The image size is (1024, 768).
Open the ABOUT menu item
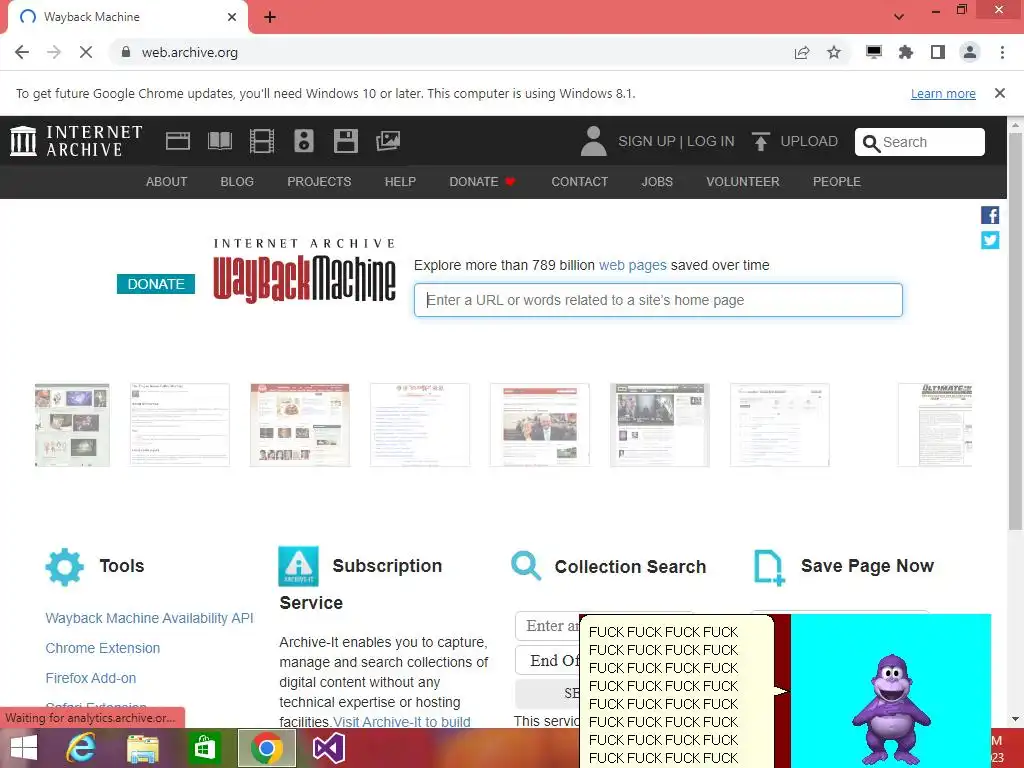167,182
